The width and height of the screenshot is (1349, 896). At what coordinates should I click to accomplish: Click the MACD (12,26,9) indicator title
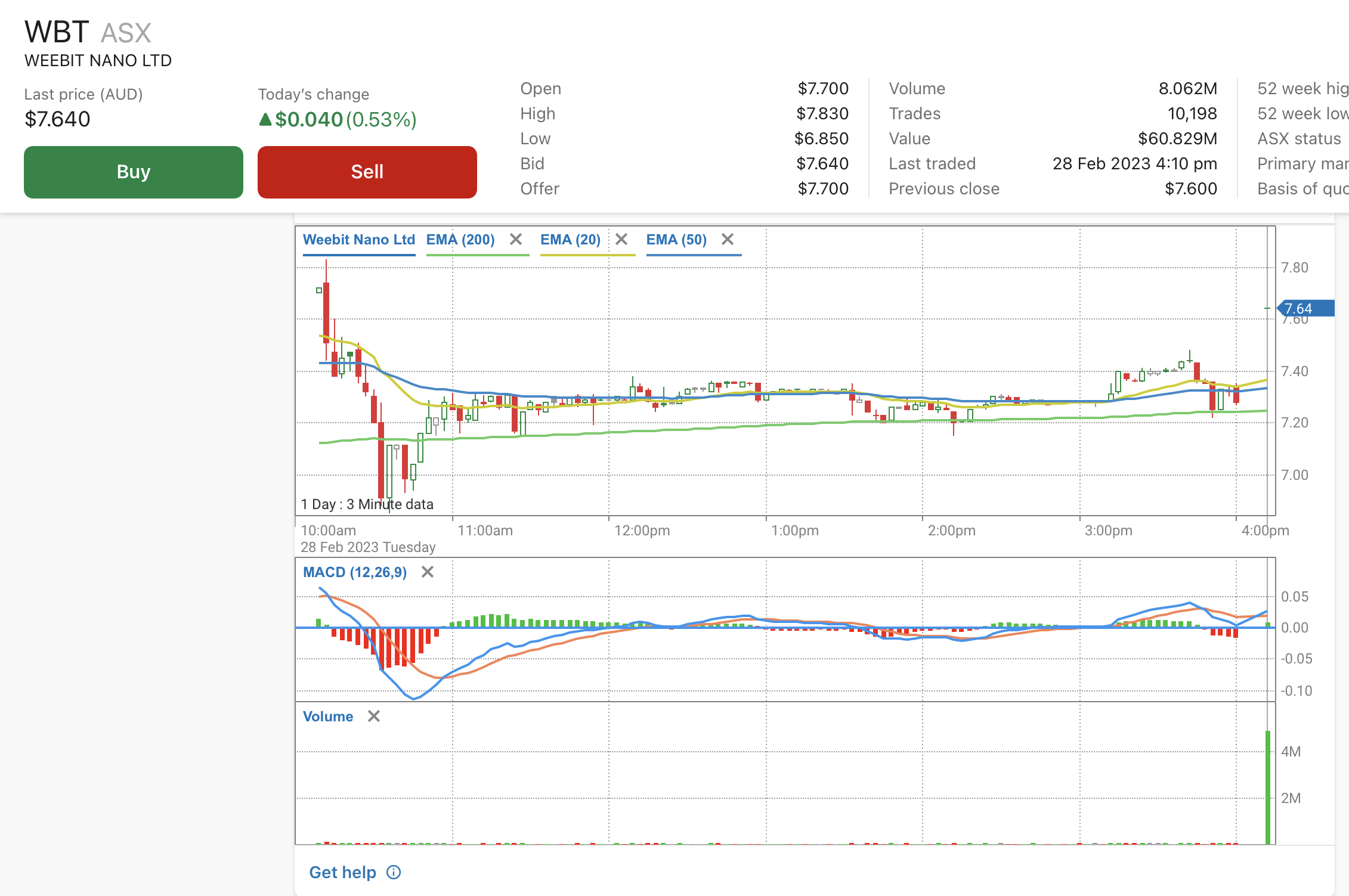[x=355, y=572]
